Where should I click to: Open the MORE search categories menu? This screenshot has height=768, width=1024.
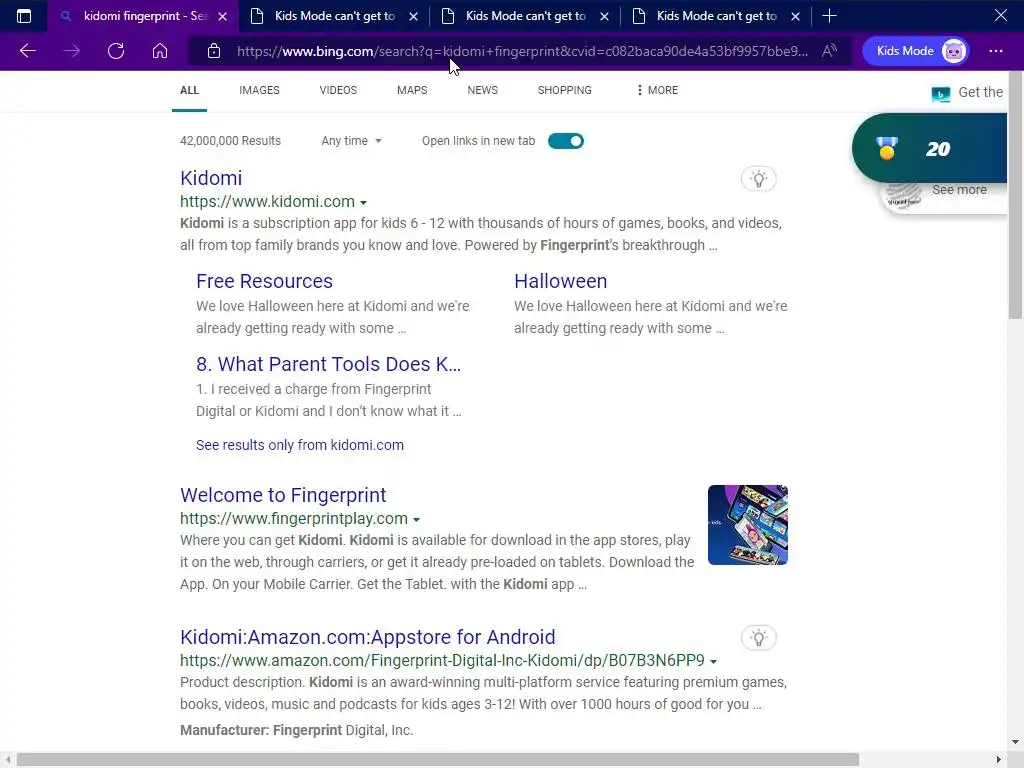658,90
